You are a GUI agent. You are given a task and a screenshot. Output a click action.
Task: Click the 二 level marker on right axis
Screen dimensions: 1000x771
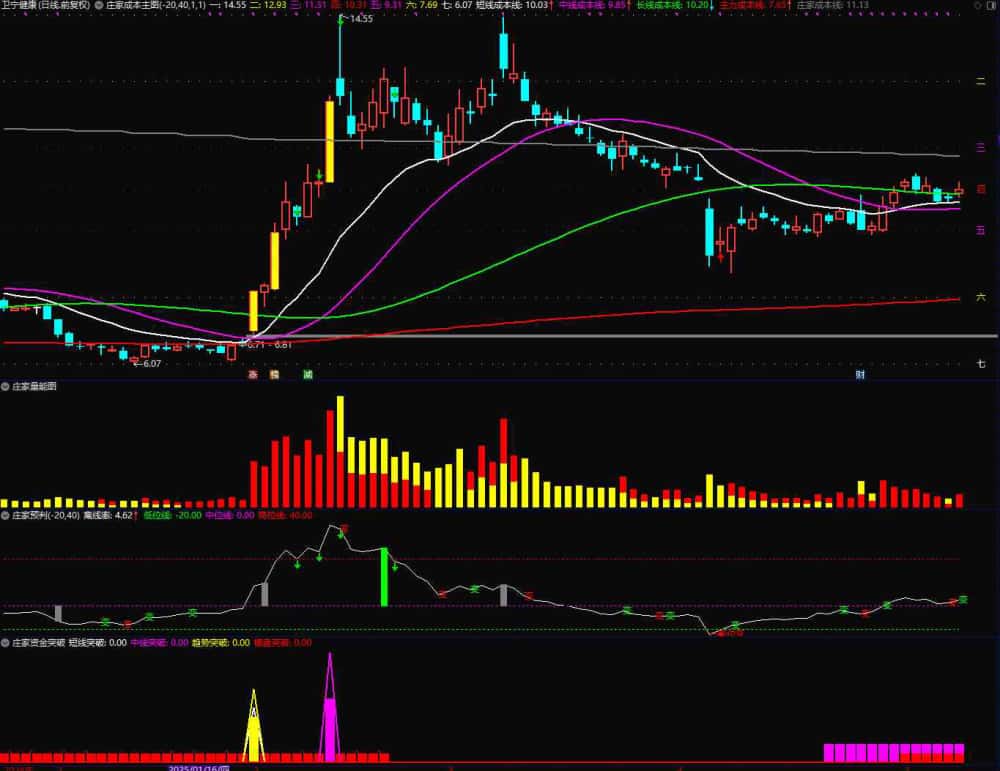[981, 81]
